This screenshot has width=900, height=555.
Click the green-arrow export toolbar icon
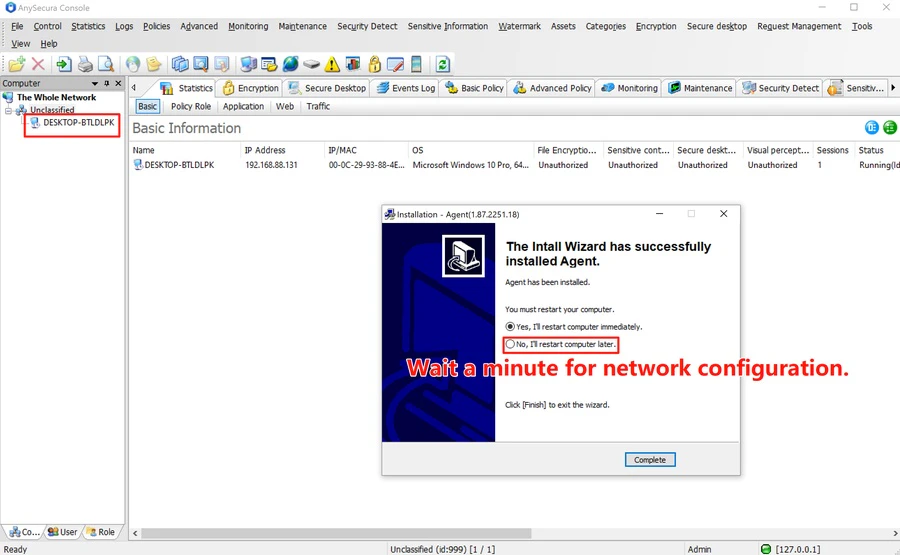pyautogui.click(x=64, y=64)
